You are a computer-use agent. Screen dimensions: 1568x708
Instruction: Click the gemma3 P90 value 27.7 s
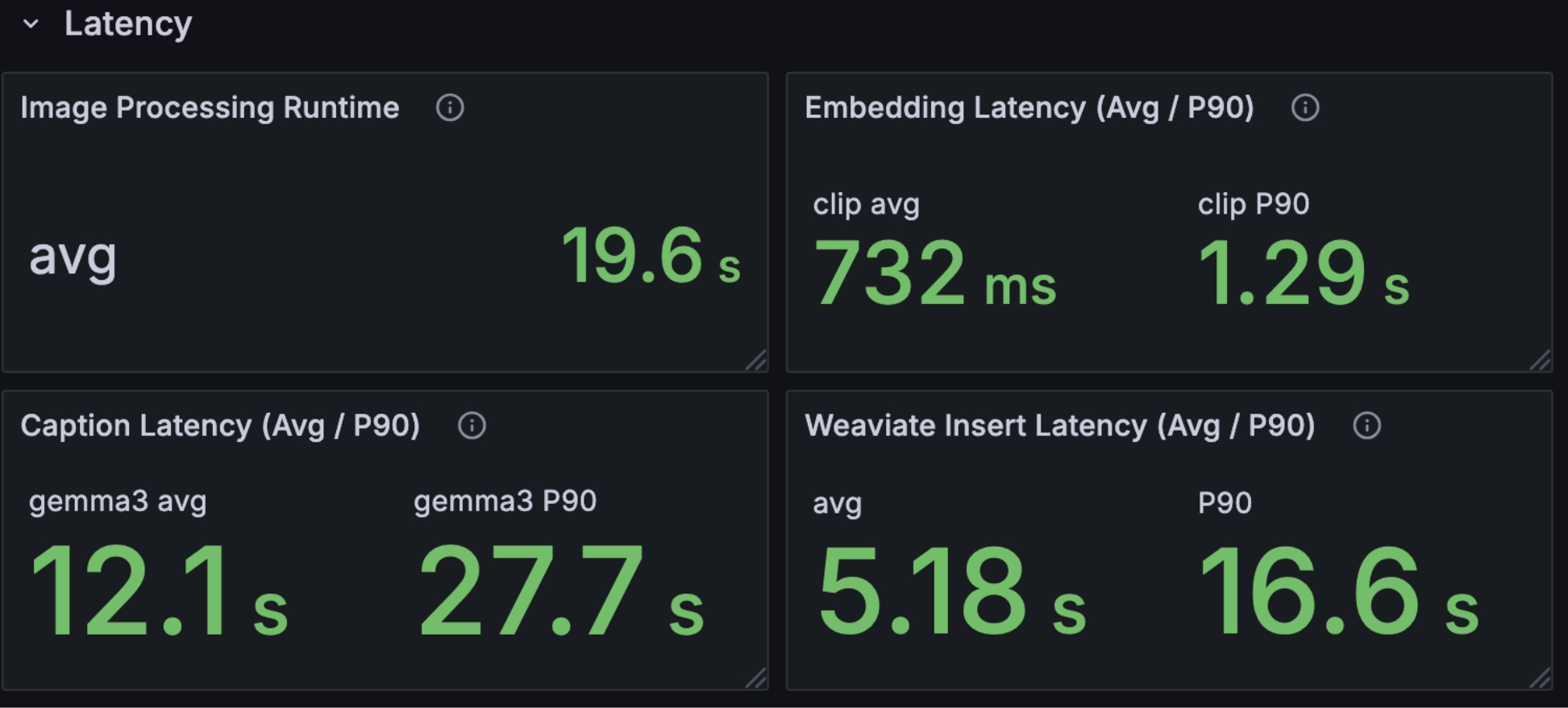tap(560, 590)
